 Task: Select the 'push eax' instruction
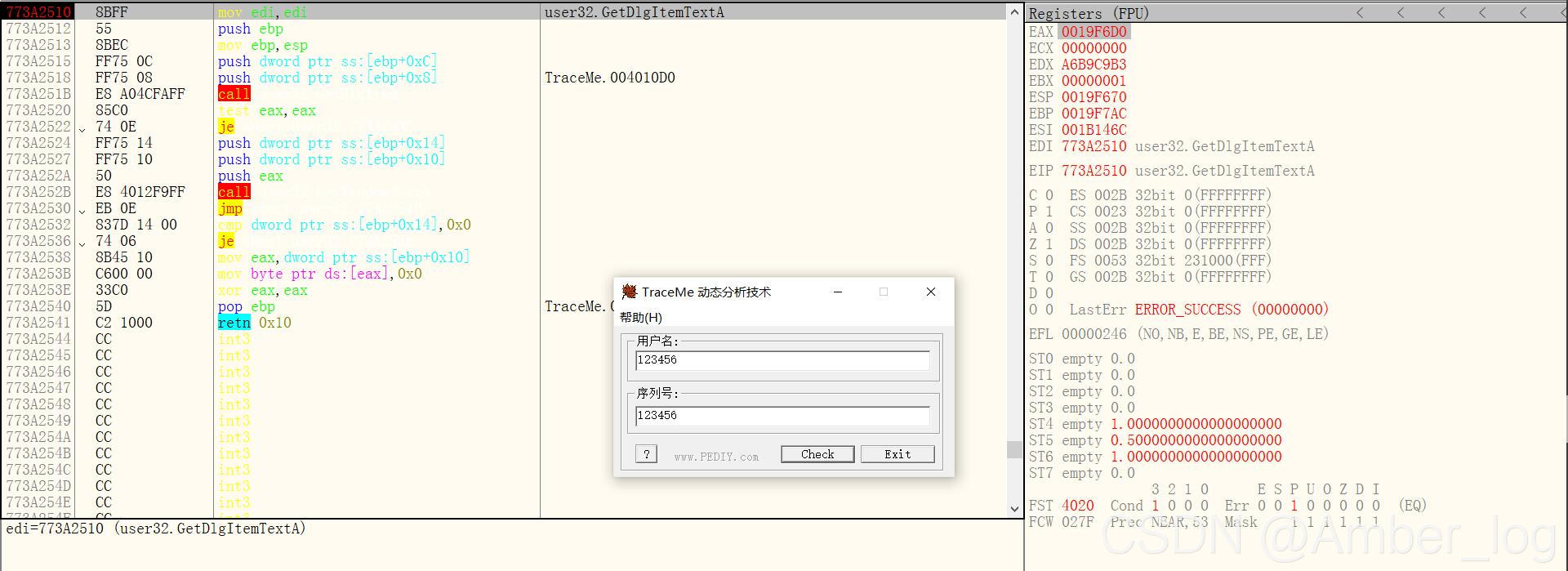[x=251, y=176]
